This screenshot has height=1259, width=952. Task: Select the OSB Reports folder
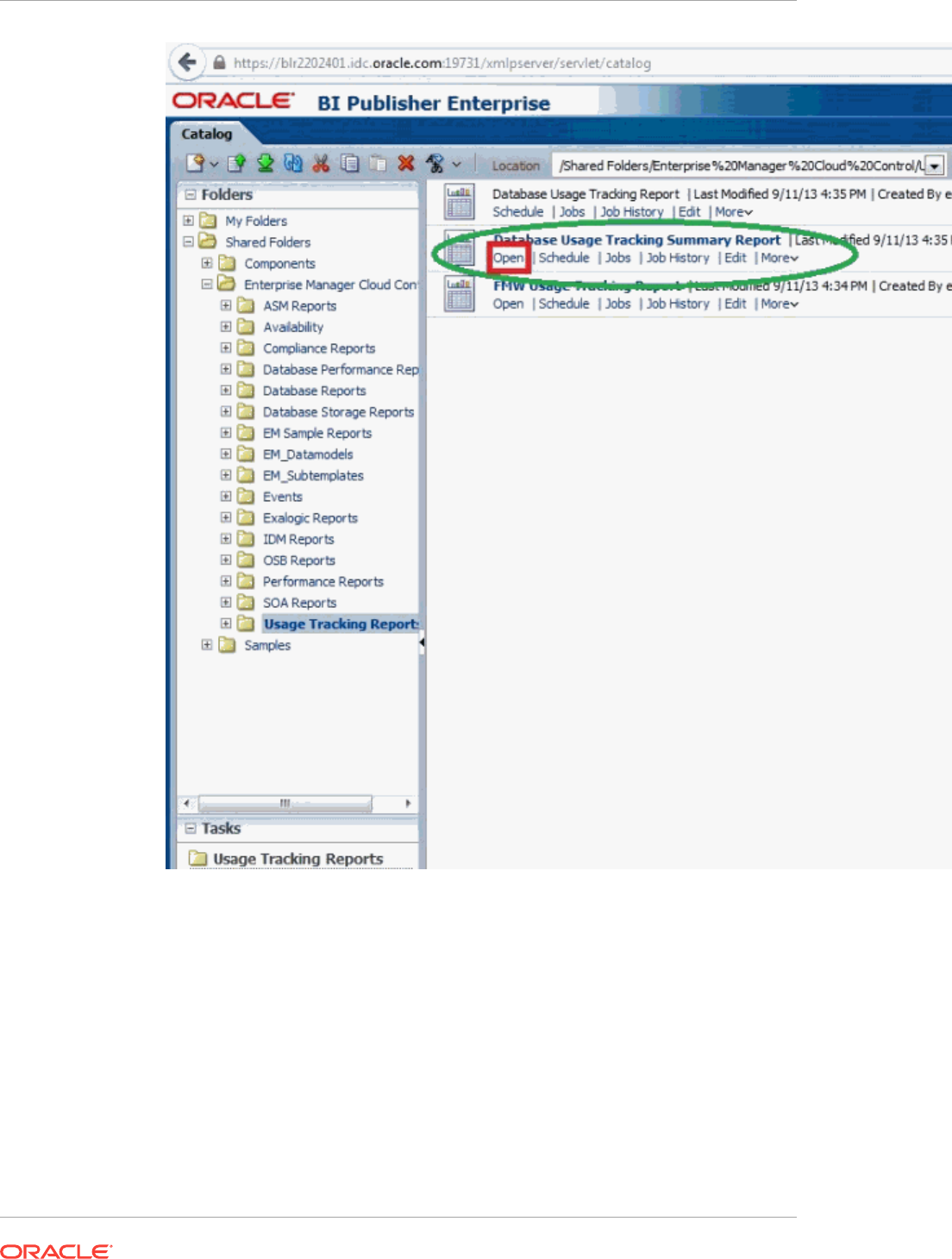tap(298, 561)
